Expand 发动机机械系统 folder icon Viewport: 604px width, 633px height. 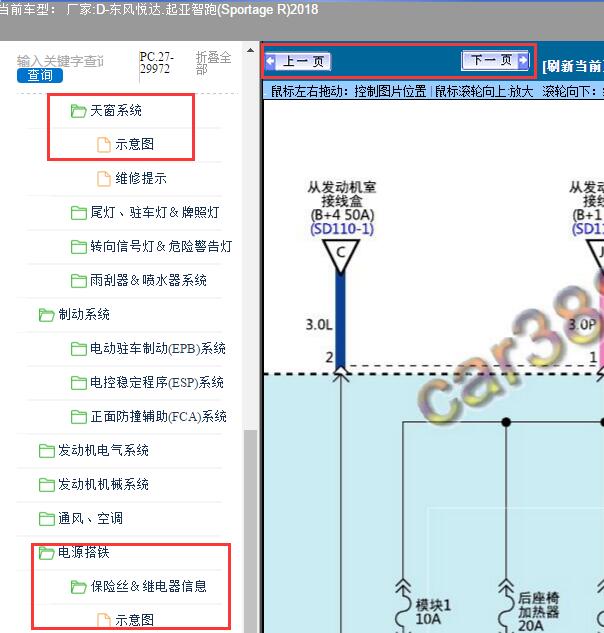click(46, 484)
